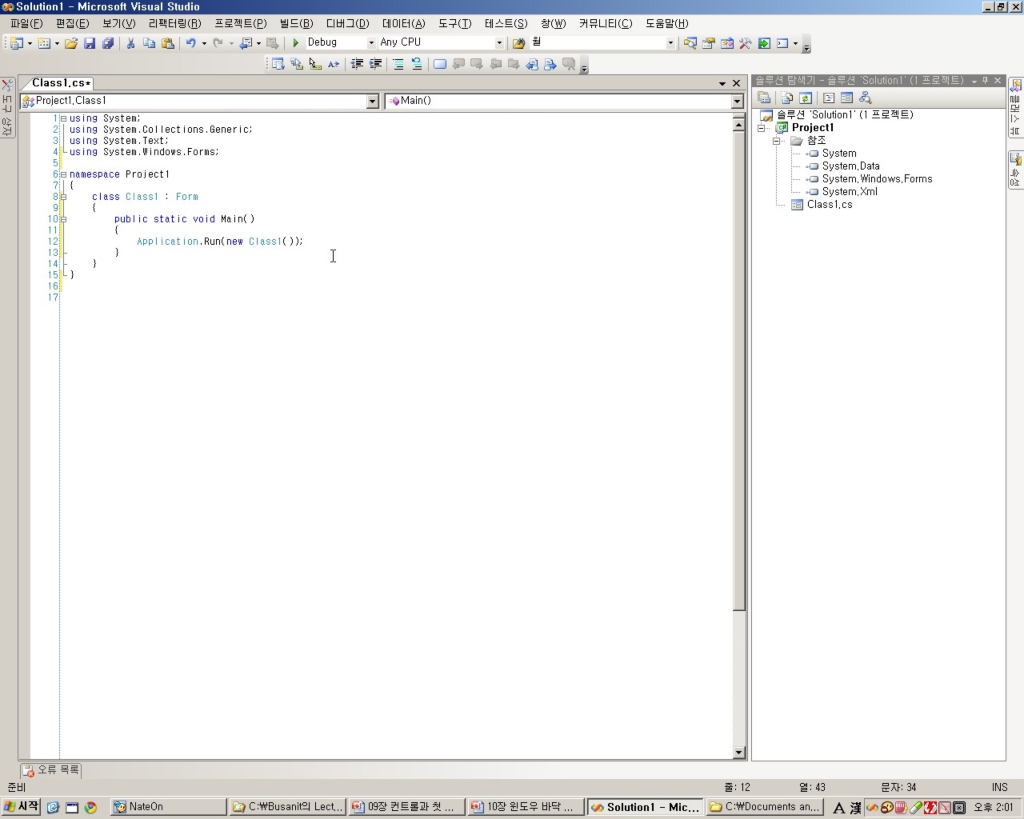
Task: Collapse the namespace Project1 code region
Action: (x=63, y=174)
